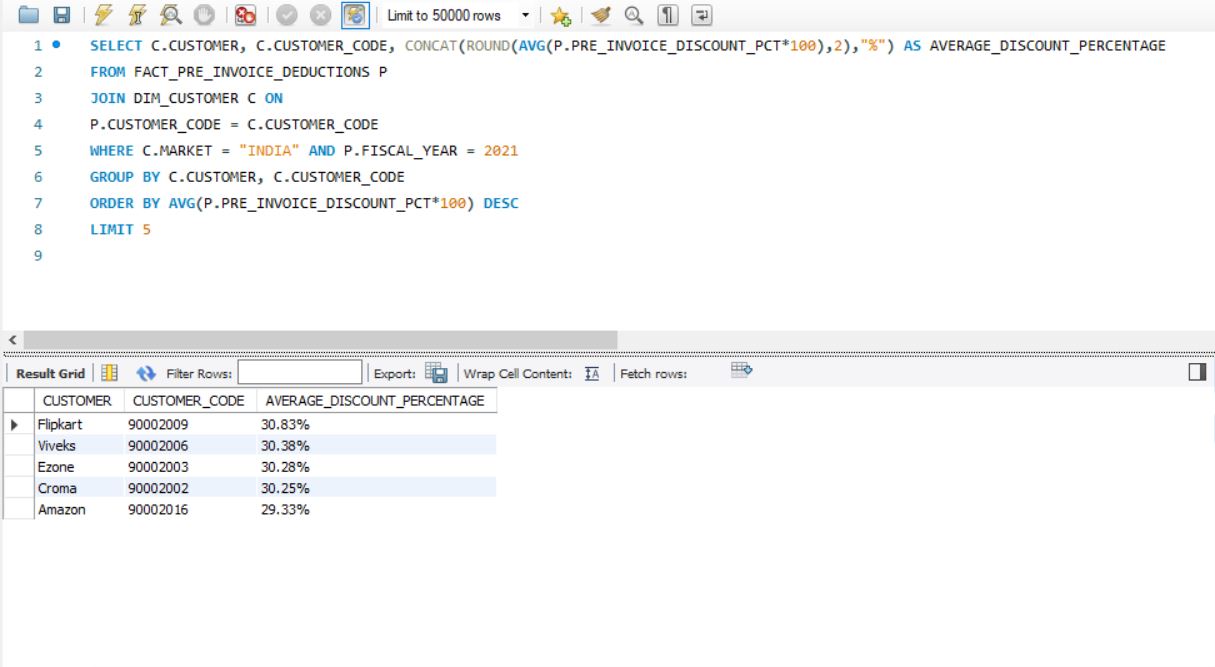Execute current statement under keyboard cursor
Image resolution: width=1215 pixels, height=667 pixels.
point(138,13)
